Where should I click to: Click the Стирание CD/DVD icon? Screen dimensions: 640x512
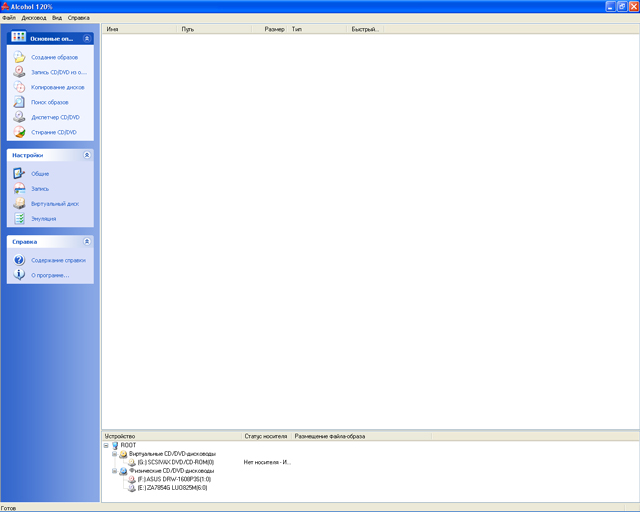tap(19, 132)
